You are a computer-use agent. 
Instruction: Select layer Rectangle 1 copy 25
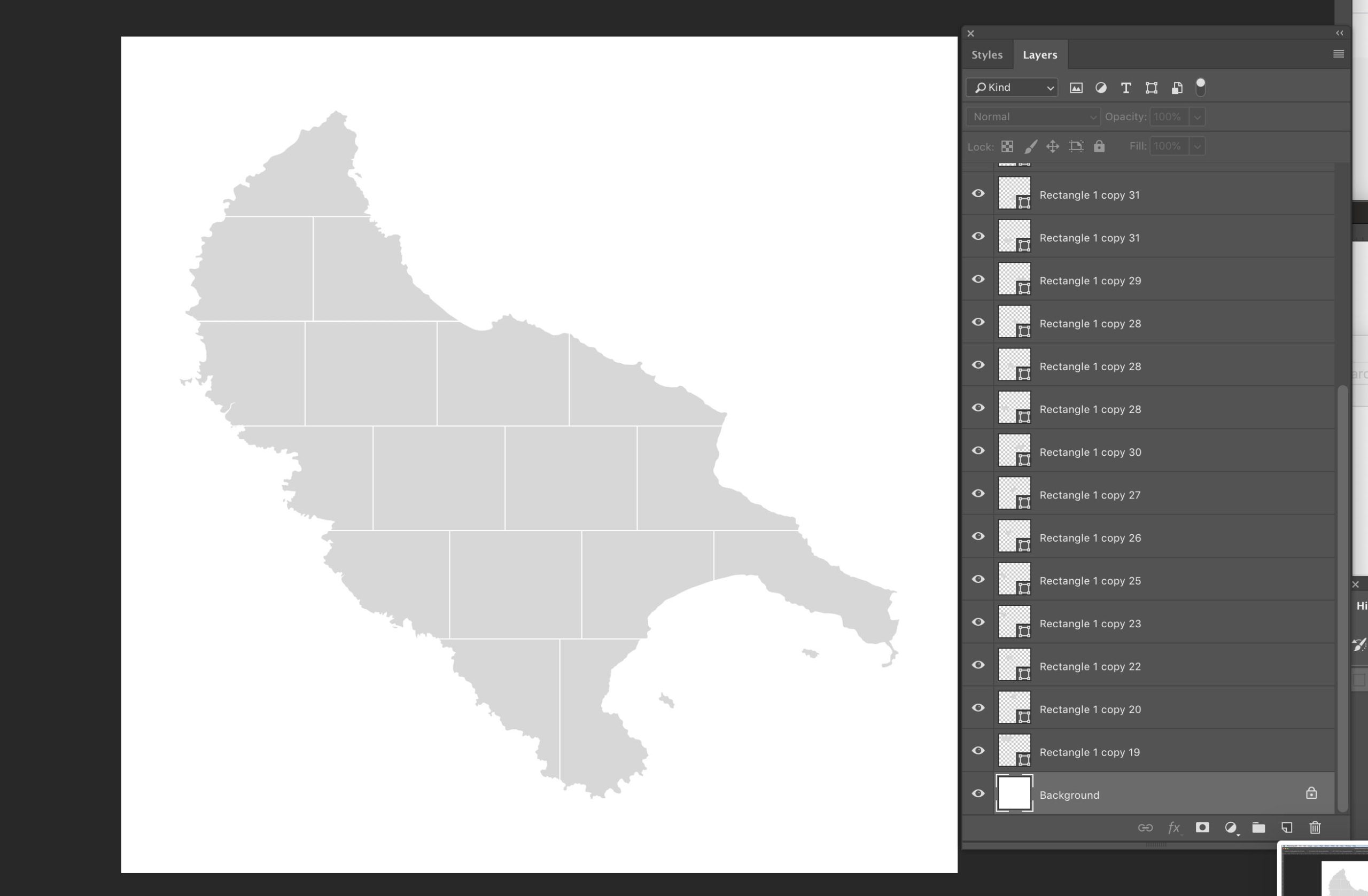1090,580
